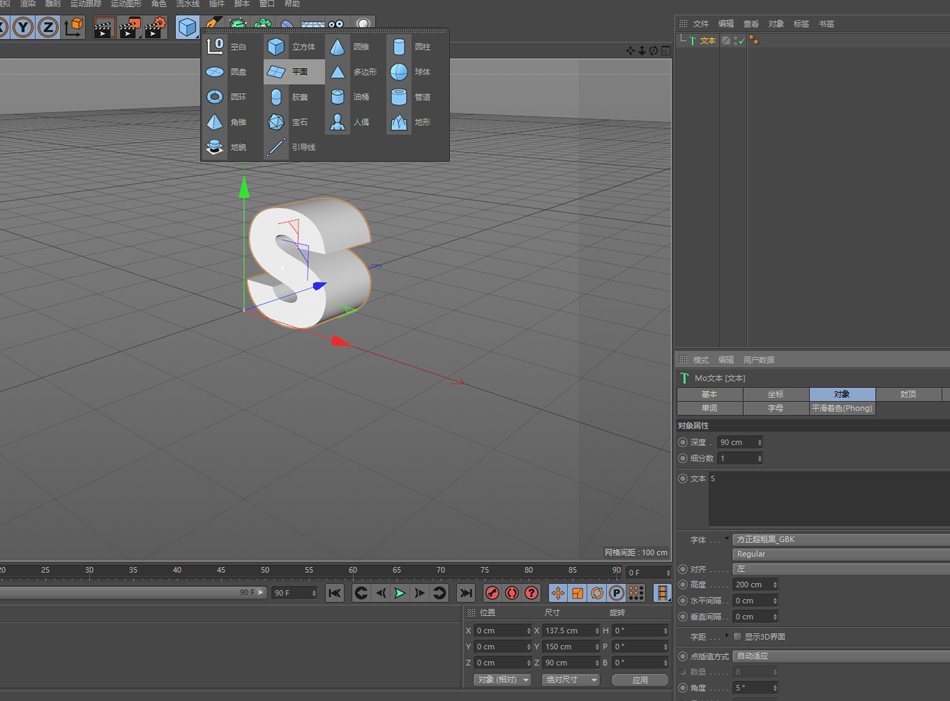950x701 pixels.
Task: Step to the next frame
Action: coord(419,593)
